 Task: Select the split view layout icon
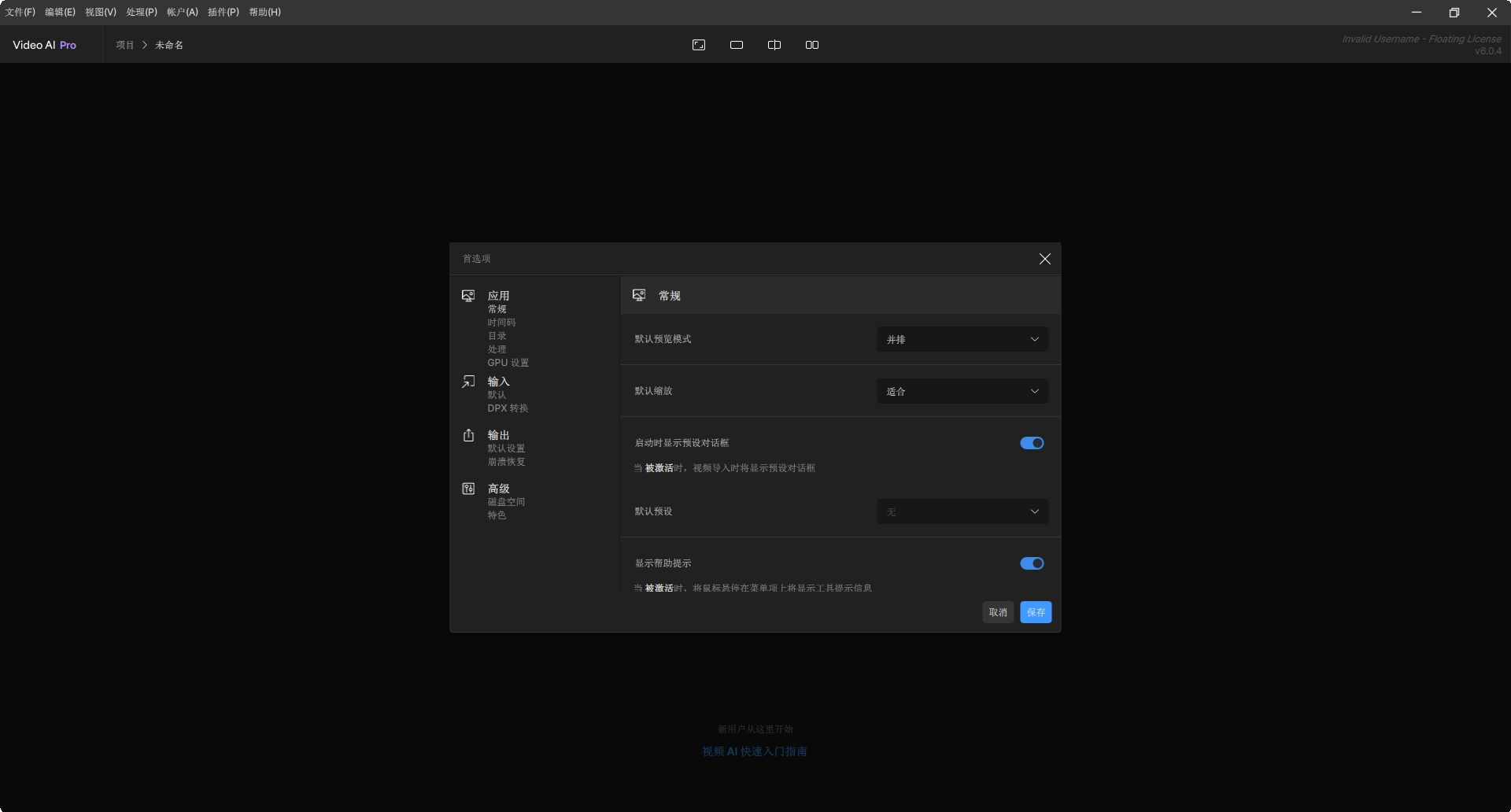[x=774, y=45]
